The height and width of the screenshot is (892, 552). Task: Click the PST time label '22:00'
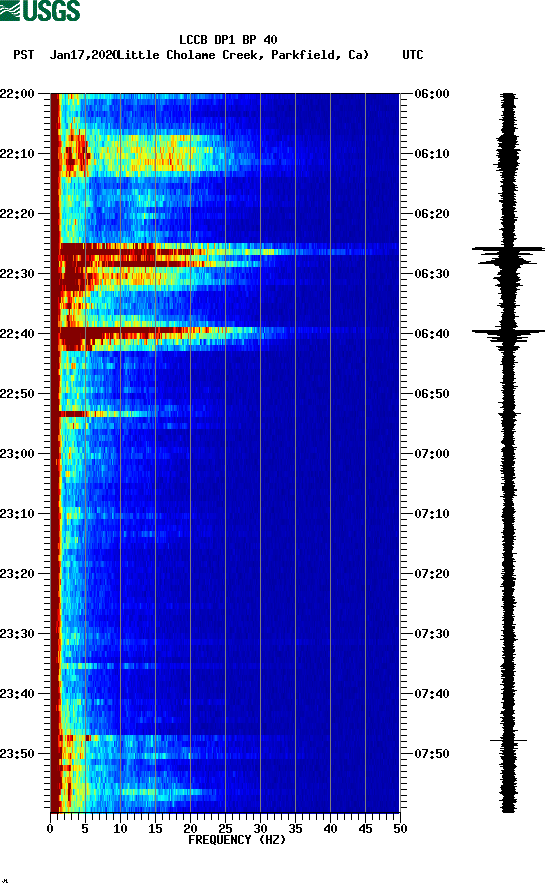[18, 94]
